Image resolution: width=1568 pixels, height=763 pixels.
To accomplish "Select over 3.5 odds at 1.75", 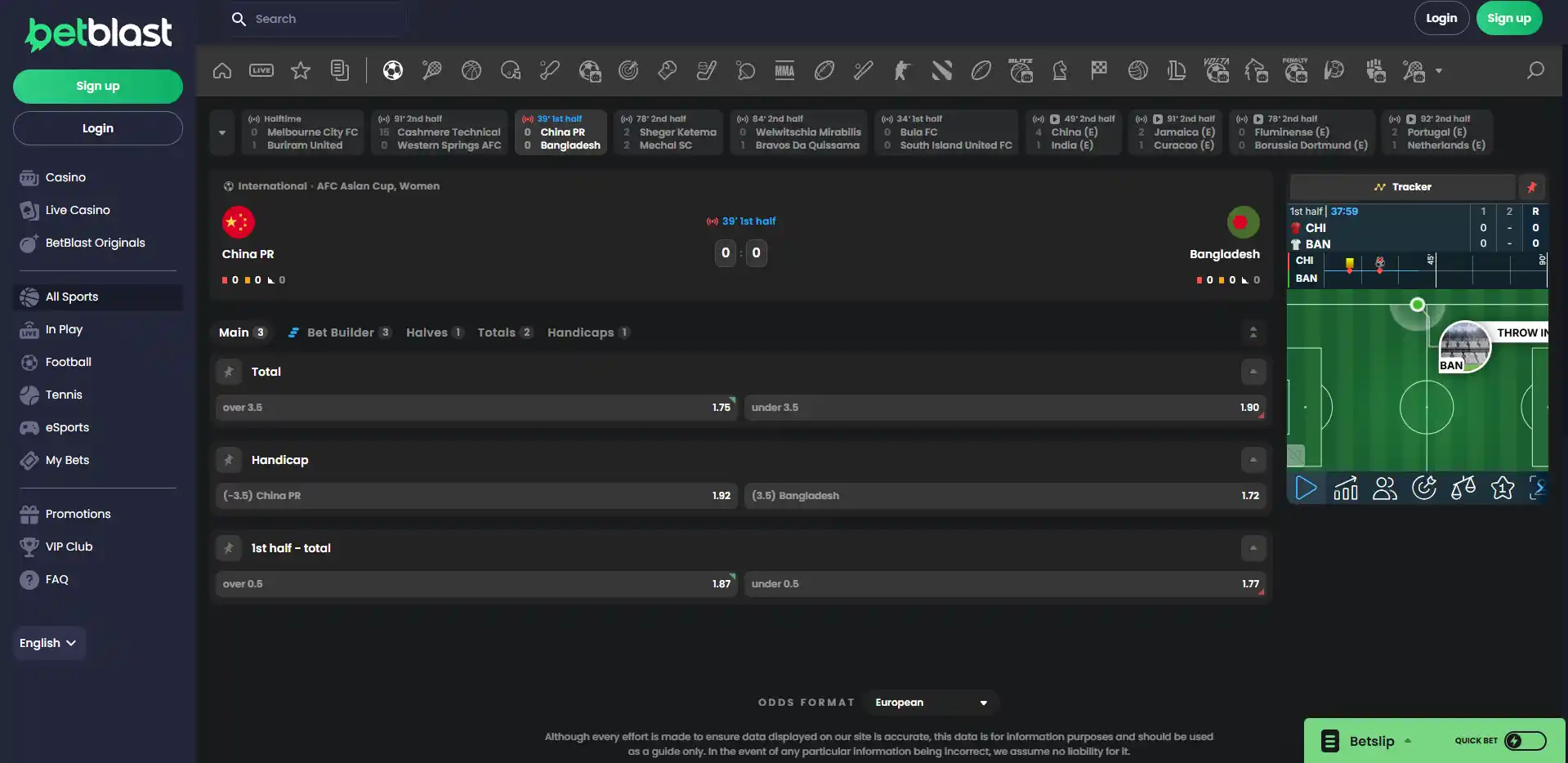I will pyautogui.click(x=476, y=408).
